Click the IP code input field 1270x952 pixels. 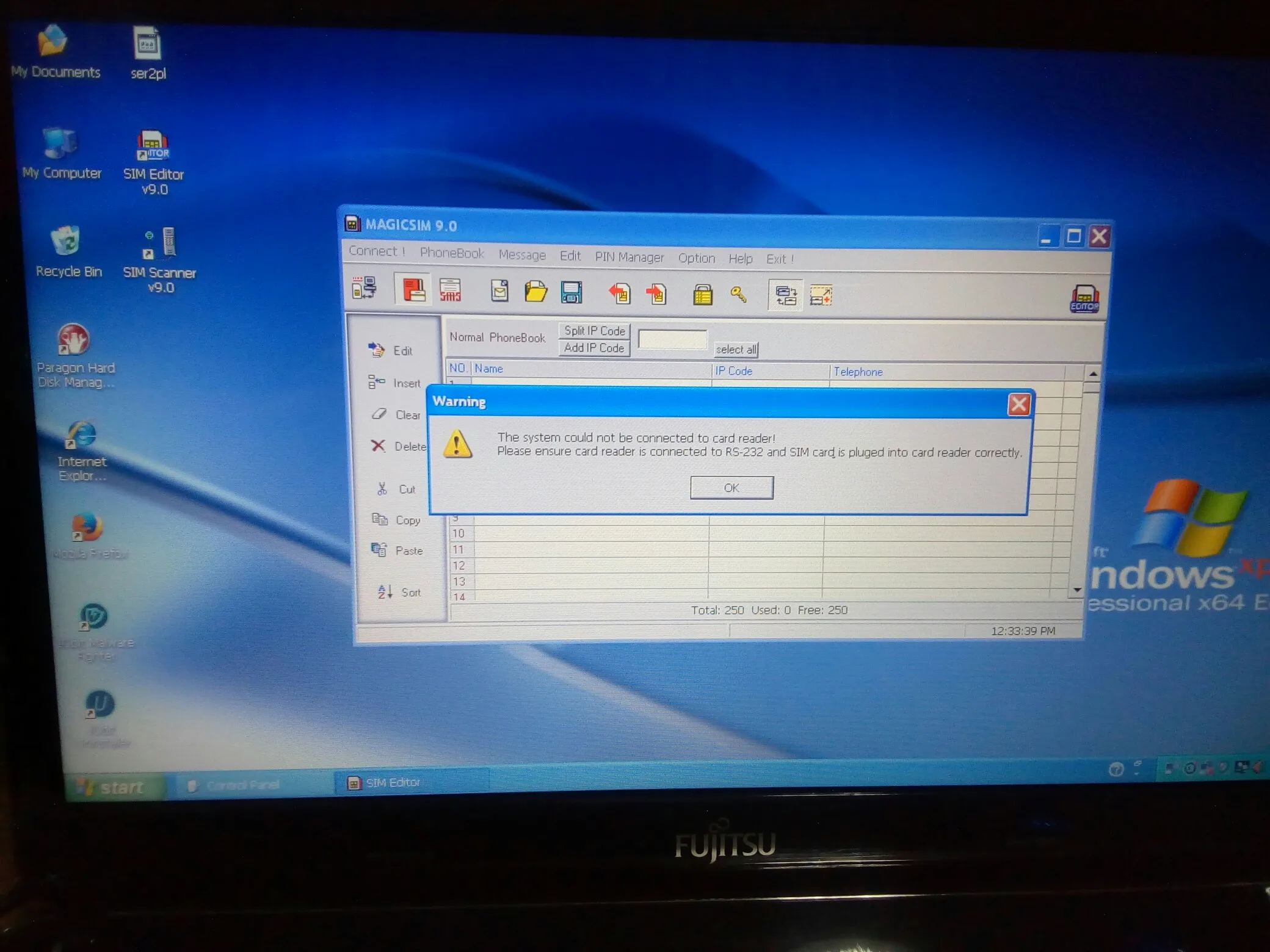[x=672, y=340]
